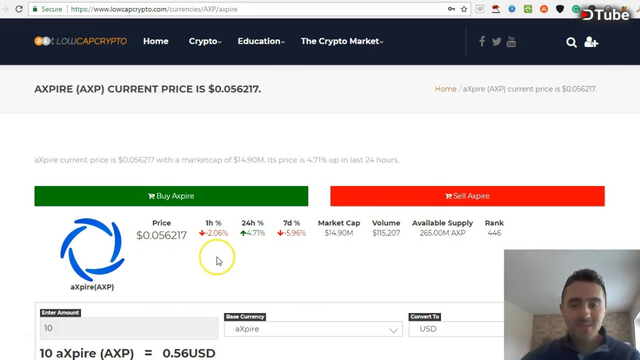Click the browser address bar URL
Image resolution: width=640 pixels, height=360 pixels.
coord(154,9)
